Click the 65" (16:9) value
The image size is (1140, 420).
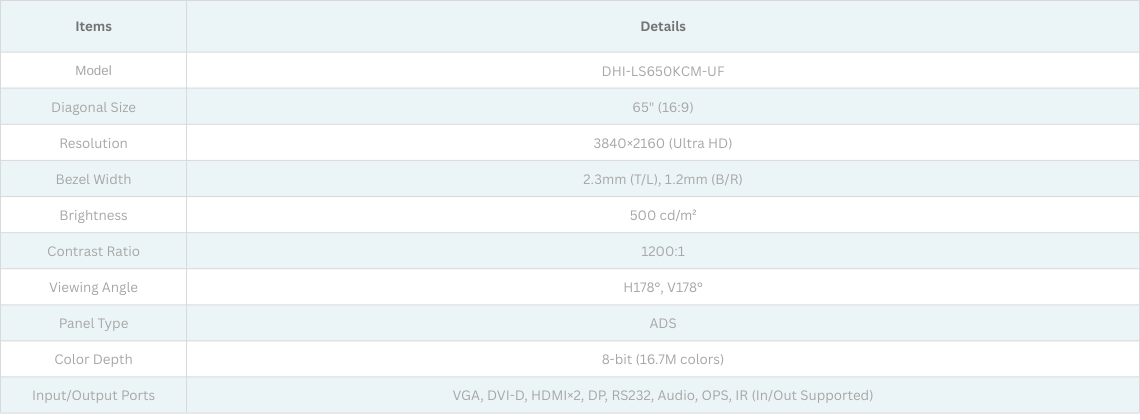pos(662,107)
